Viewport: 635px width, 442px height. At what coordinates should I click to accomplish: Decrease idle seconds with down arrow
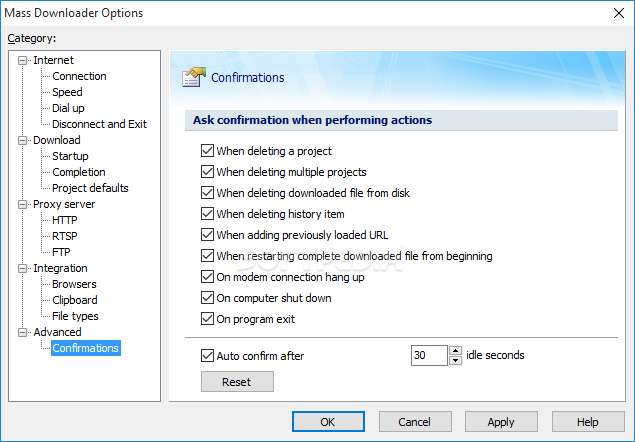tap(456, 360)
